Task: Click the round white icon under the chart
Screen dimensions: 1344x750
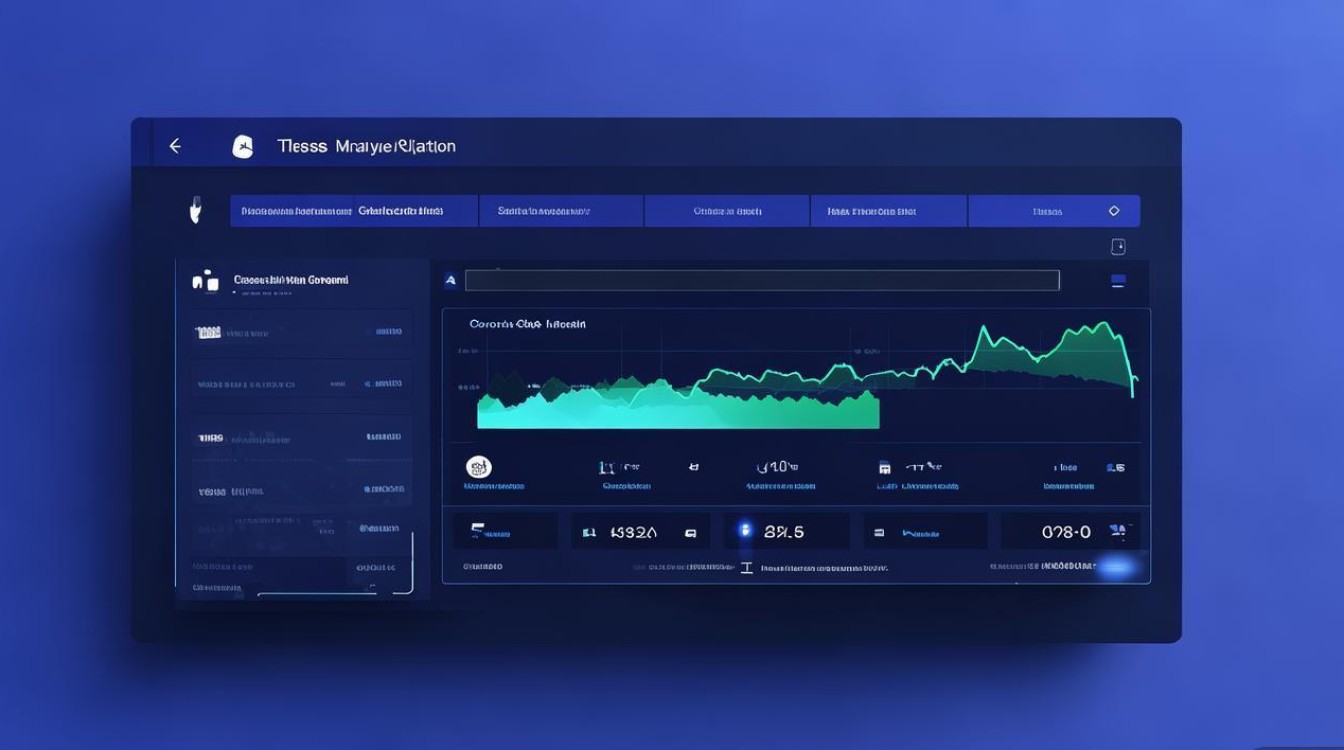Action: coord(479,466)
